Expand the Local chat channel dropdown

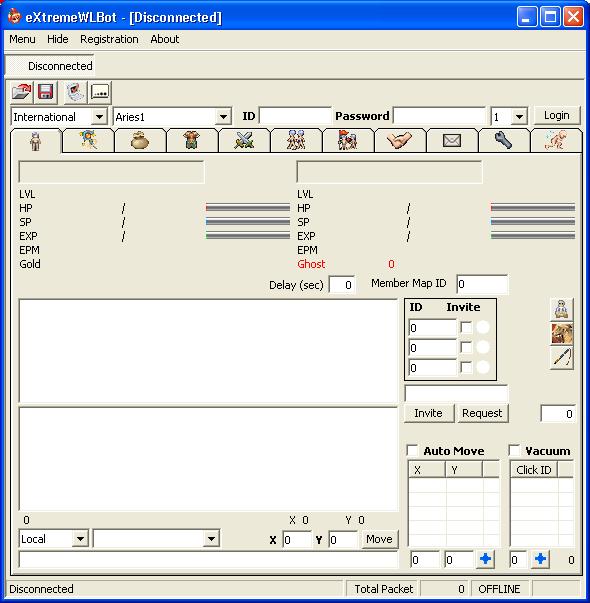click(80, 538)
